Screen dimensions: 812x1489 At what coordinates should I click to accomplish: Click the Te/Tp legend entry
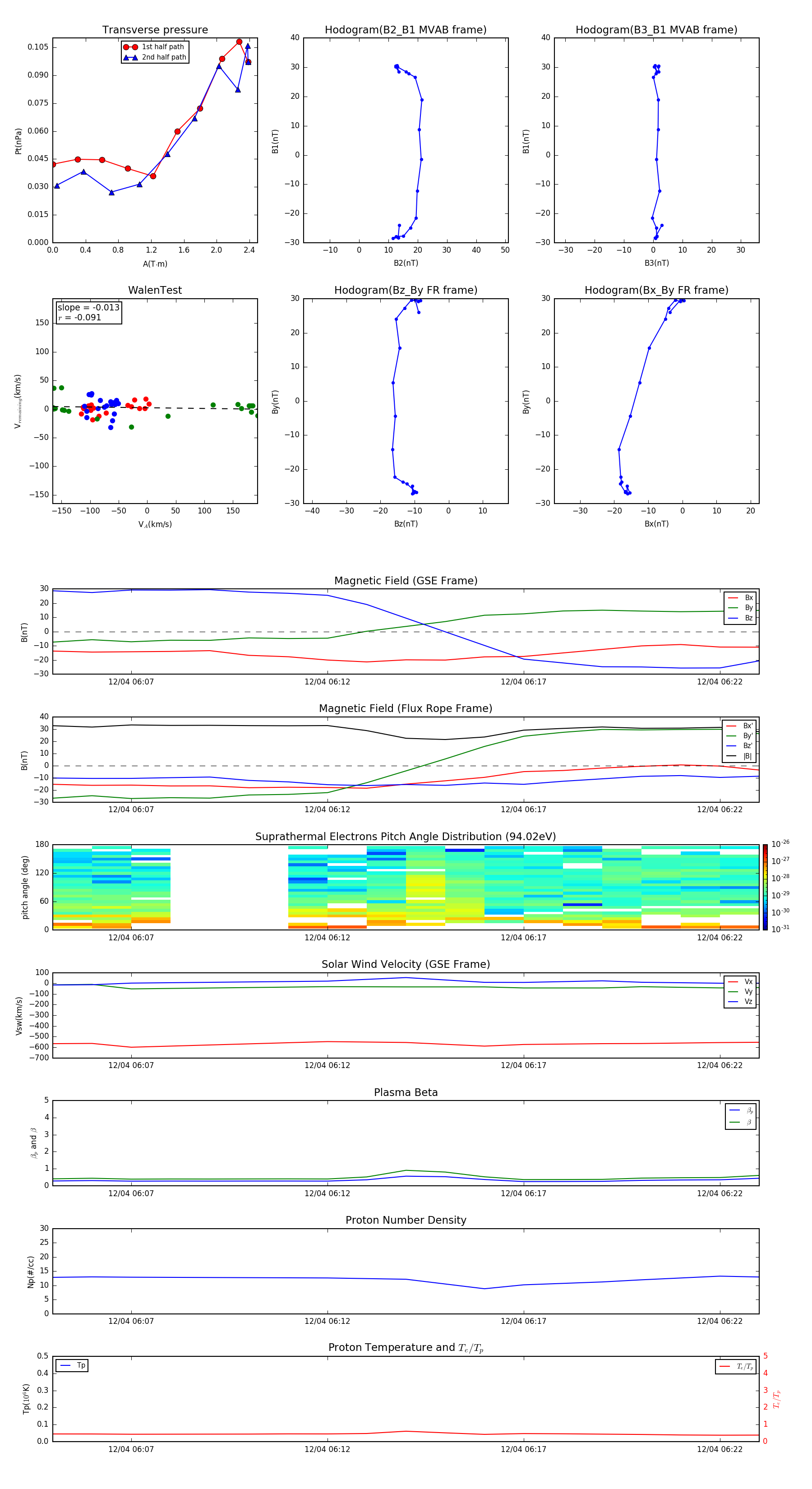coord(736,1366)
